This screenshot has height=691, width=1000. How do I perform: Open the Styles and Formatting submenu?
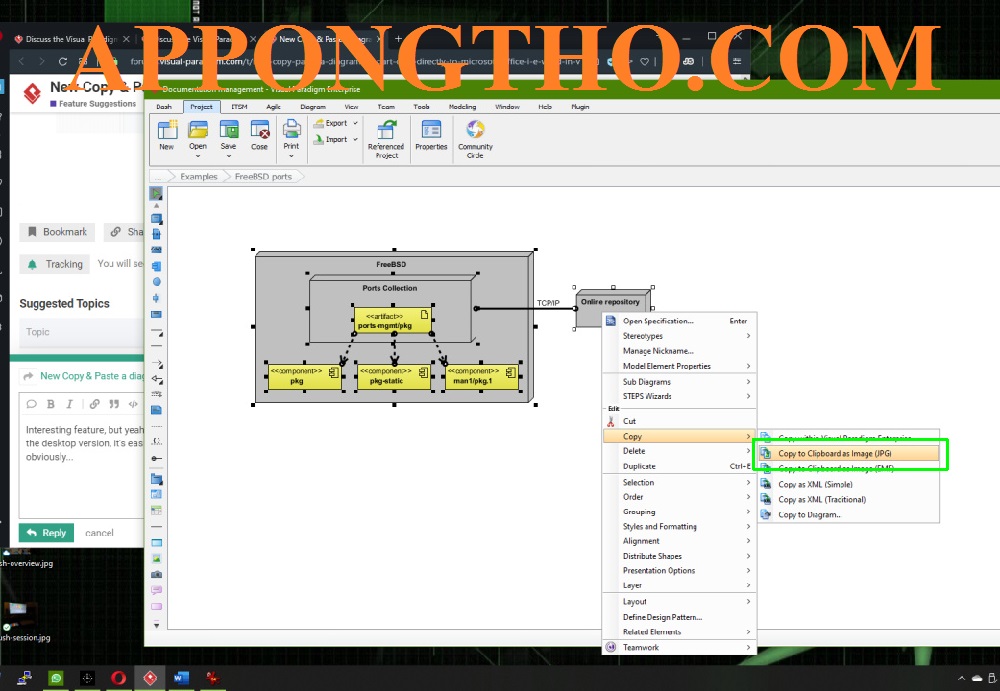coord(680,526)
